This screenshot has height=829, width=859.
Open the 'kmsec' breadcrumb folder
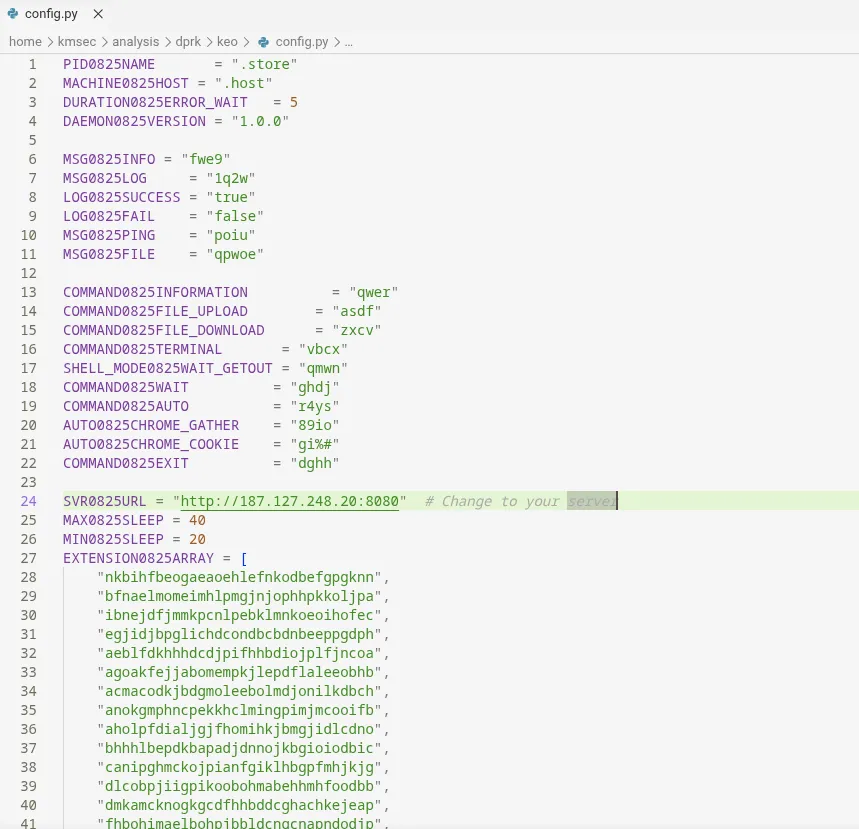pos(77,42)
